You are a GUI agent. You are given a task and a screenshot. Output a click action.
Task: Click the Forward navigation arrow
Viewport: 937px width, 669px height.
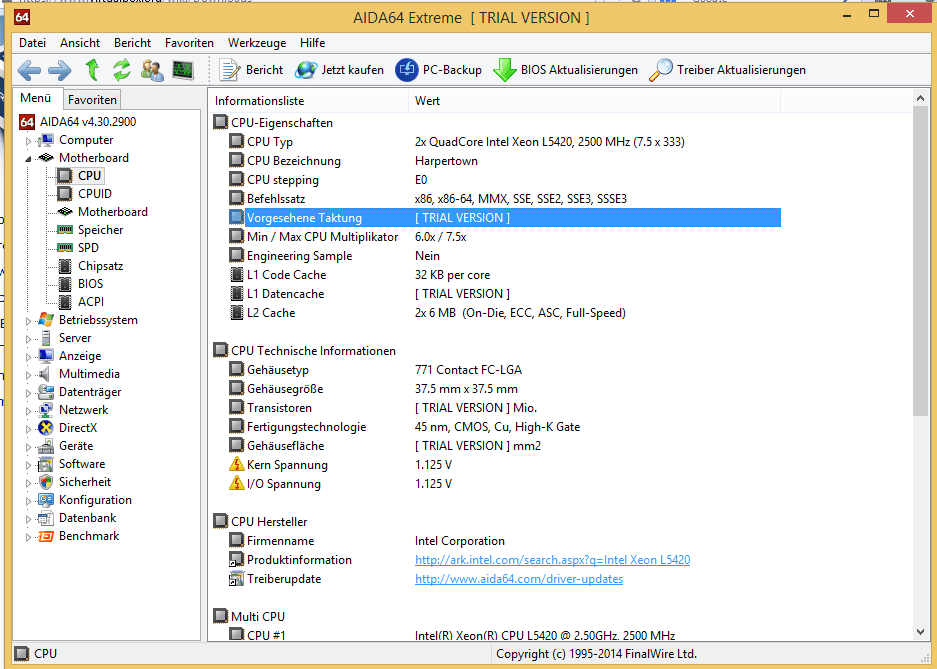point(60,70)
